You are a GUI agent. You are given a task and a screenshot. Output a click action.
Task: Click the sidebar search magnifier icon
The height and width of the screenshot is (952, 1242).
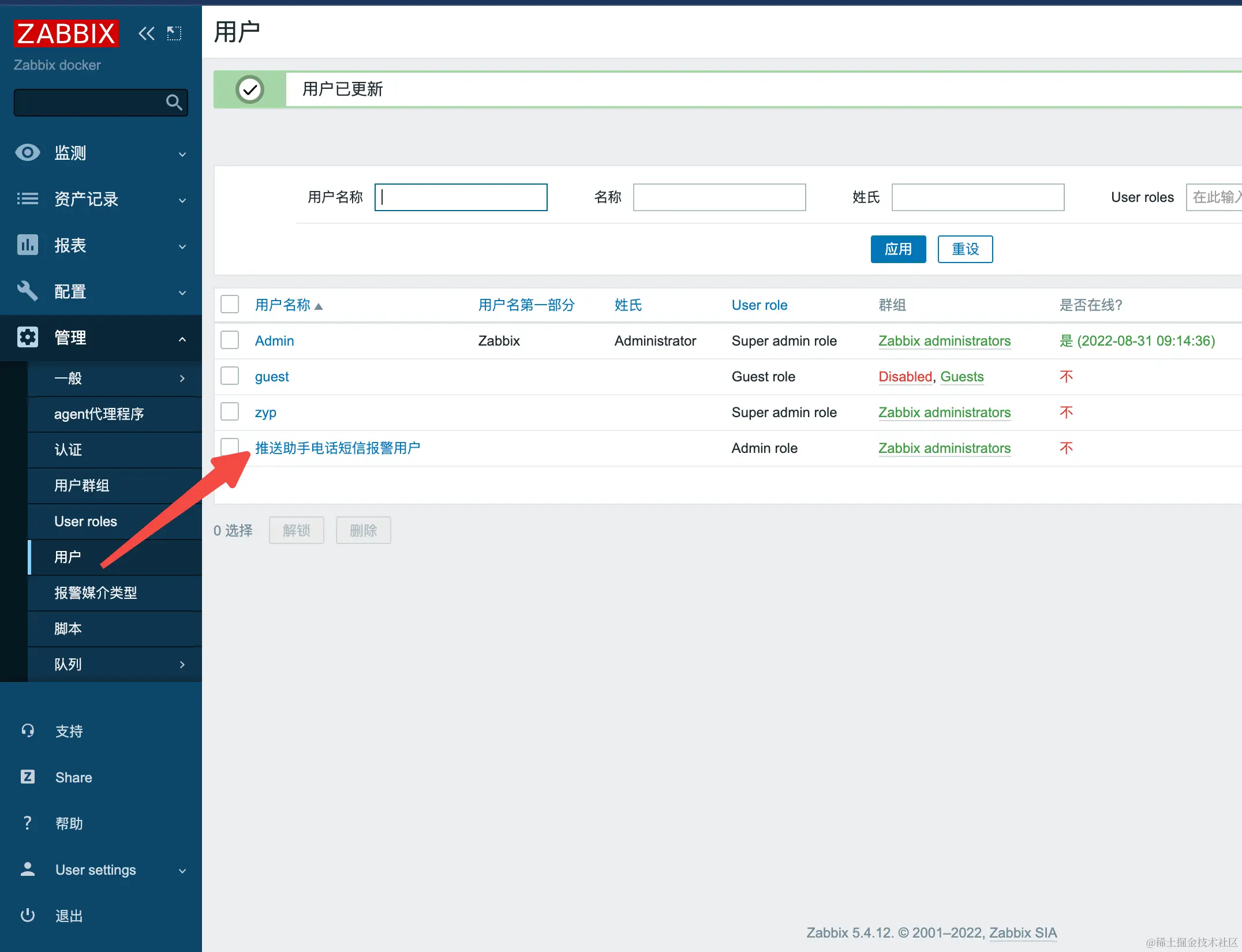point(174,103)
